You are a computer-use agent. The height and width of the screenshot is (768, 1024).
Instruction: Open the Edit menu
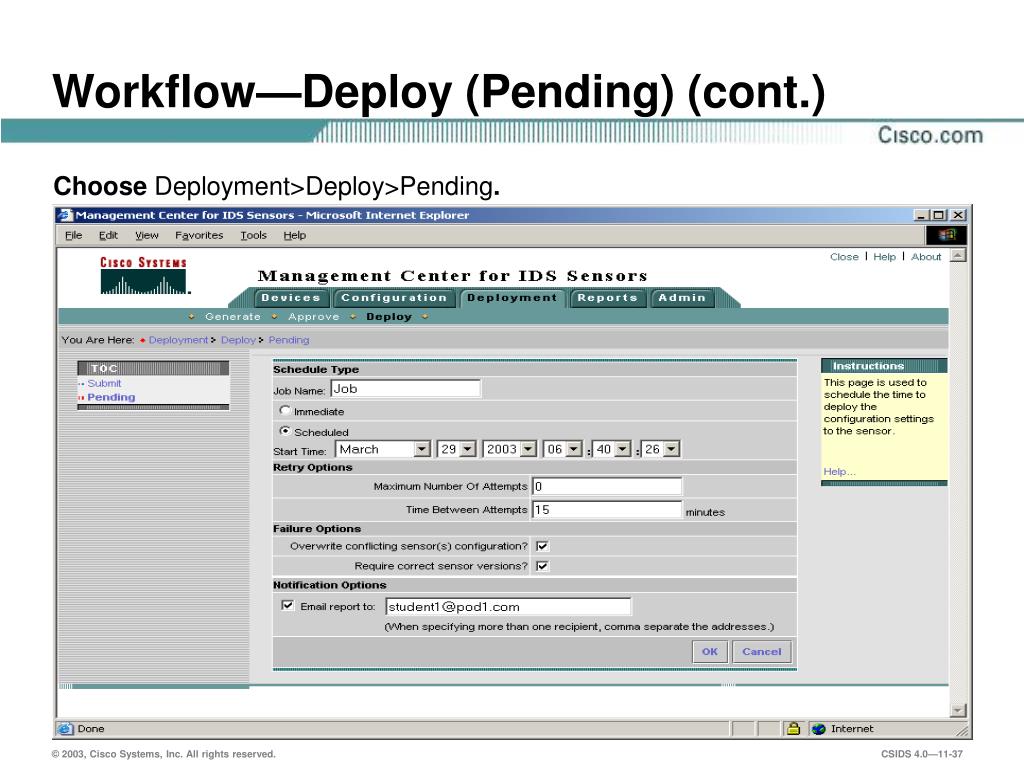108,235
